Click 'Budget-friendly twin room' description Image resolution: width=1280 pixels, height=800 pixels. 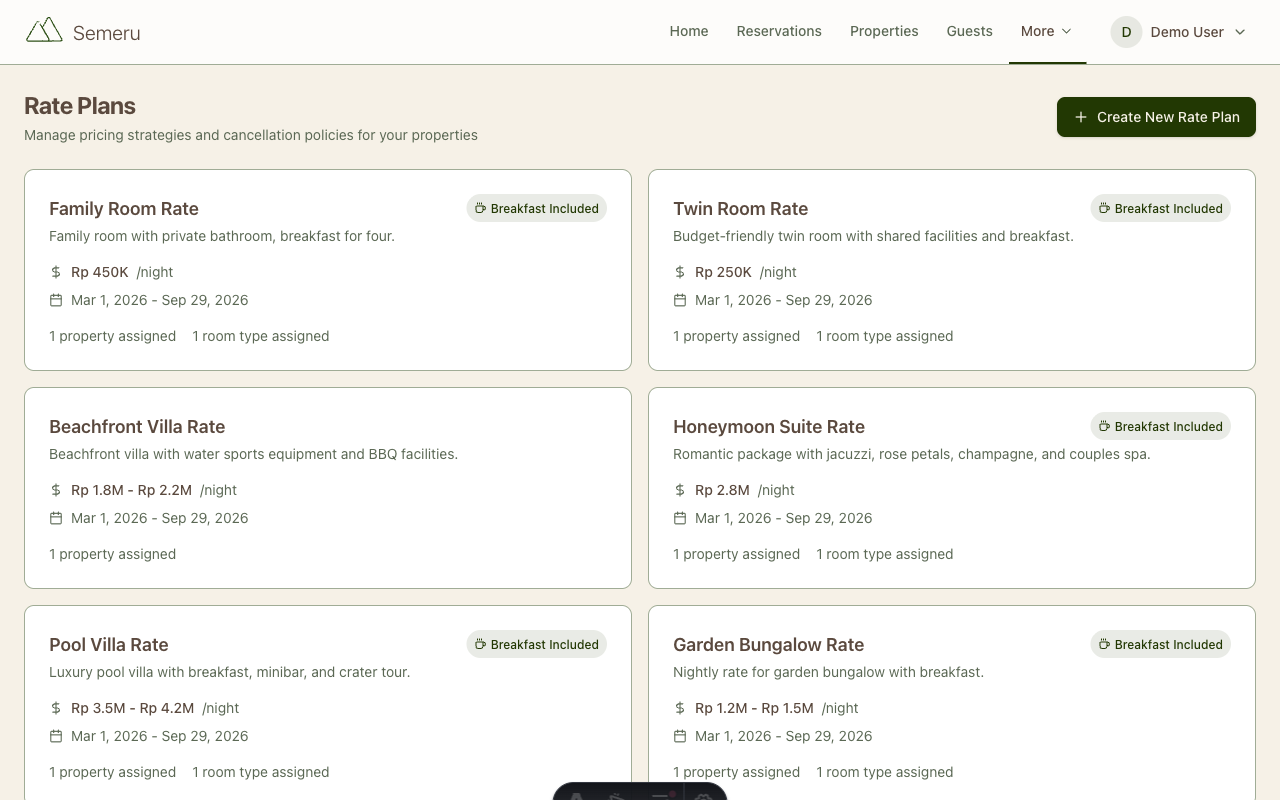pos(873,237)
